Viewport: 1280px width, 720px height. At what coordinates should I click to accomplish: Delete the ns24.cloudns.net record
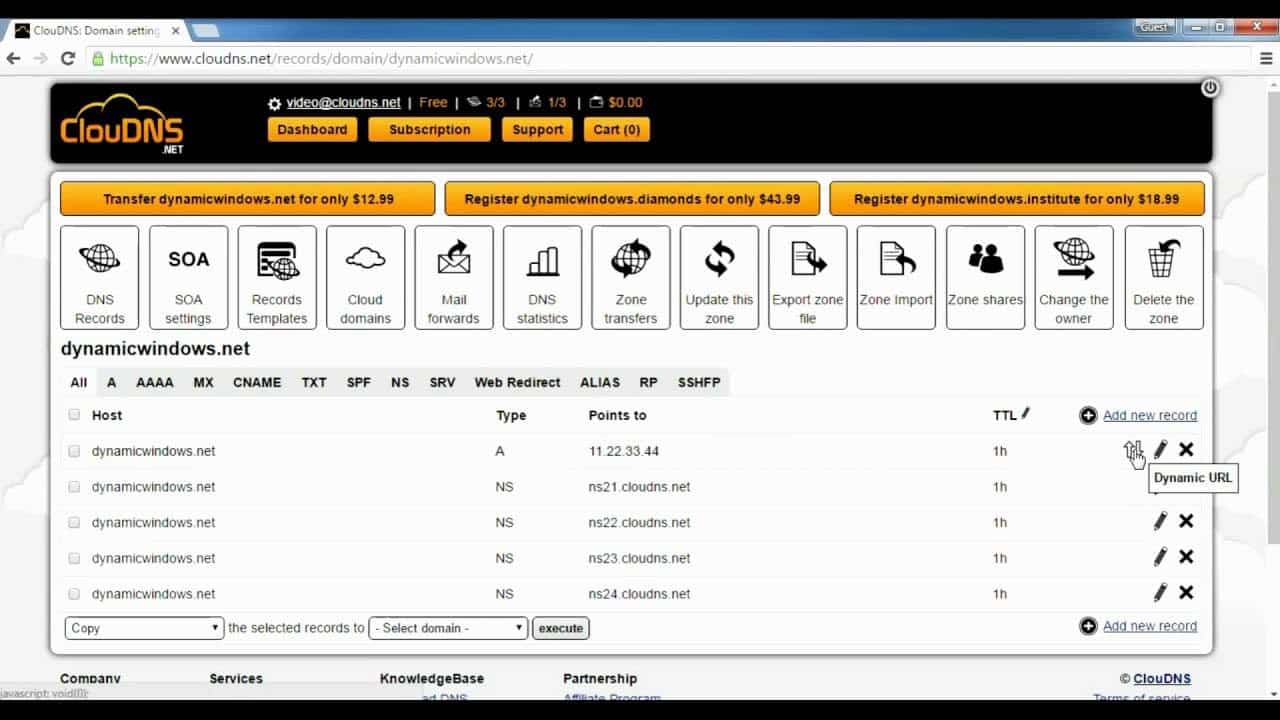coord(1186,593)
